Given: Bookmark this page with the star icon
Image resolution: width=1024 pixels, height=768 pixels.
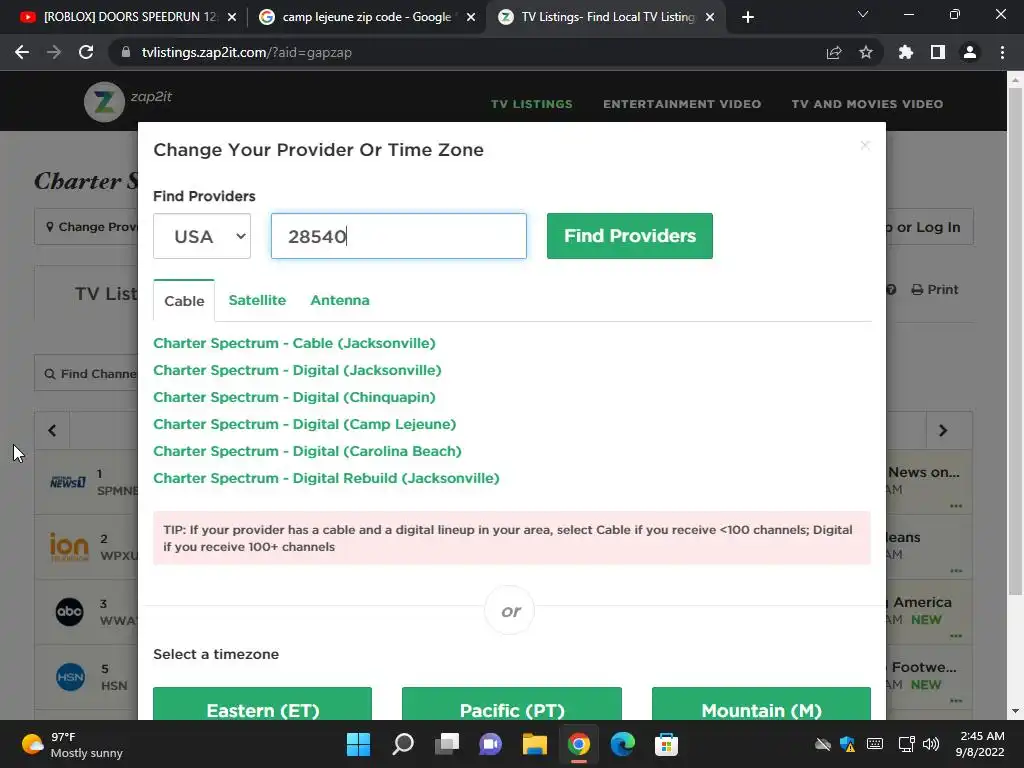Looking at the screenshot, I should [865, 52].
